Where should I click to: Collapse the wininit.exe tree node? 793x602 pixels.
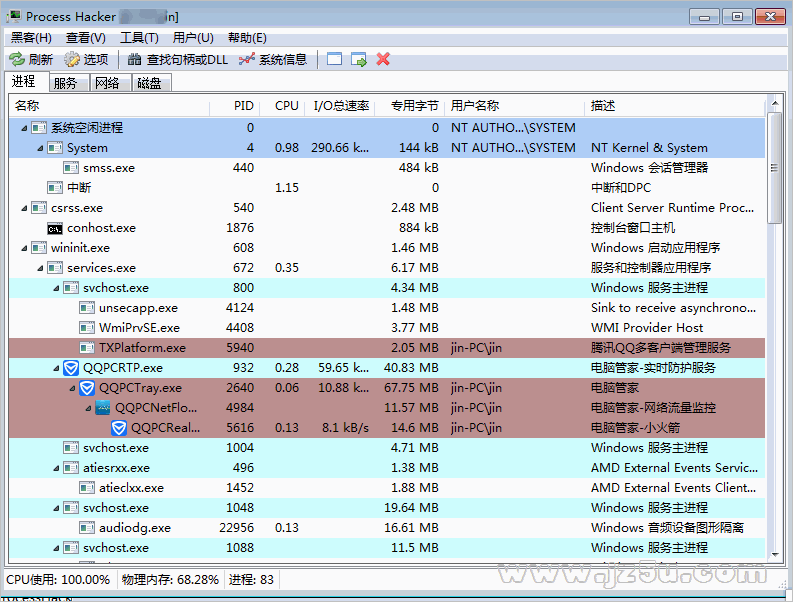pos(24,248)
